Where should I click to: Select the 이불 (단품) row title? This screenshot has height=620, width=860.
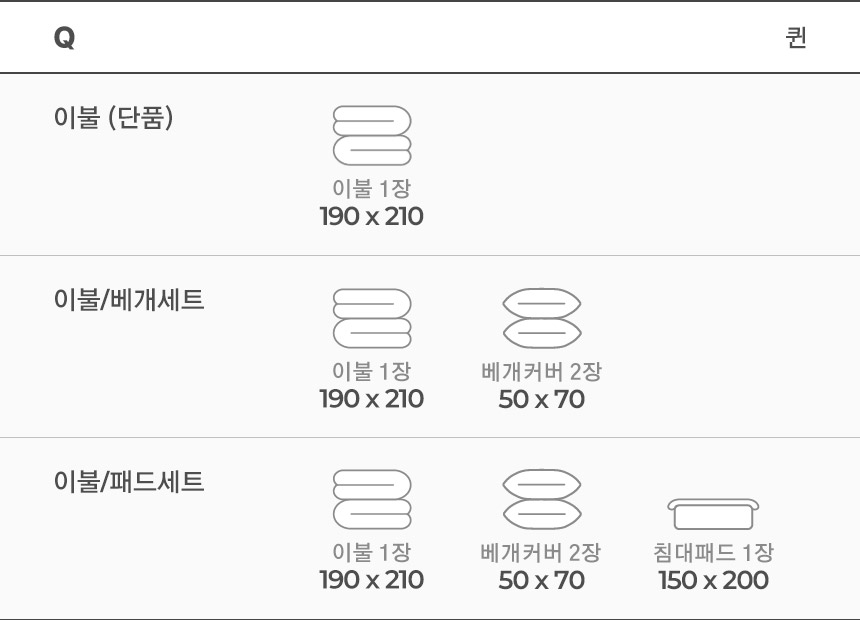tap(114, 117)
